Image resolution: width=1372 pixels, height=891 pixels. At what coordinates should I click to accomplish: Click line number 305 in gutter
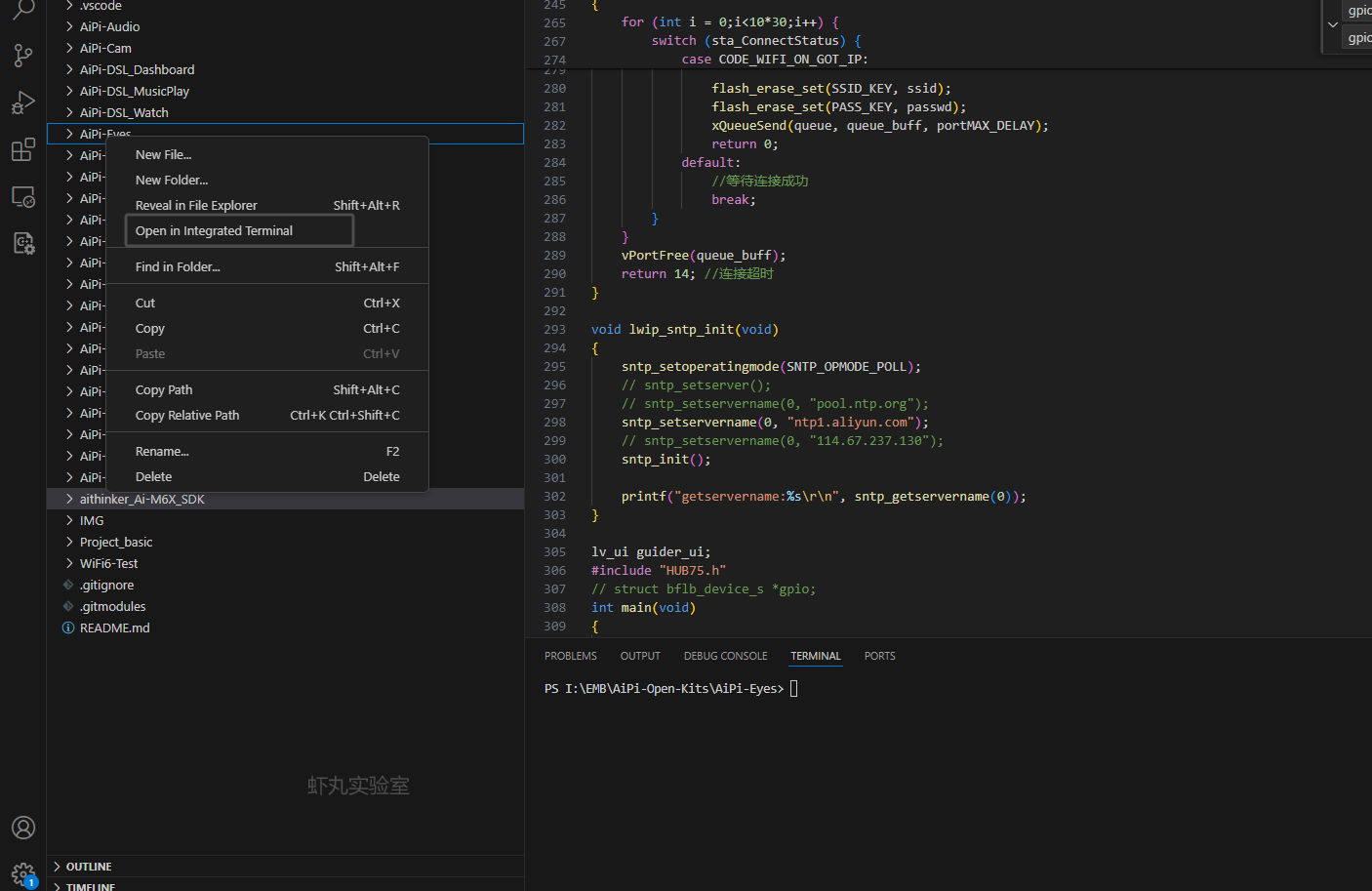pyautogui.click(x=554, y=551)
